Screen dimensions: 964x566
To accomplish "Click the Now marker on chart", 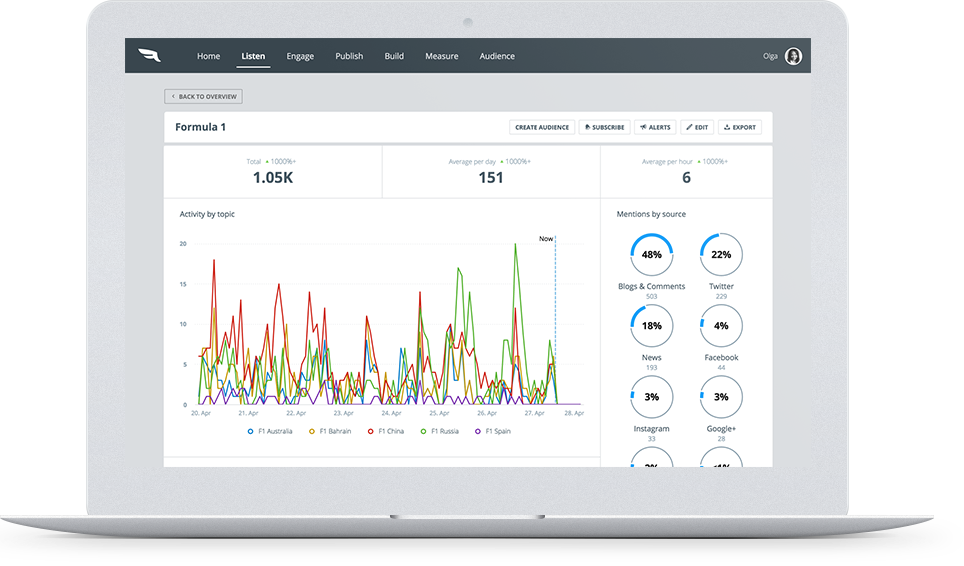I will click(x=546, y=239).
